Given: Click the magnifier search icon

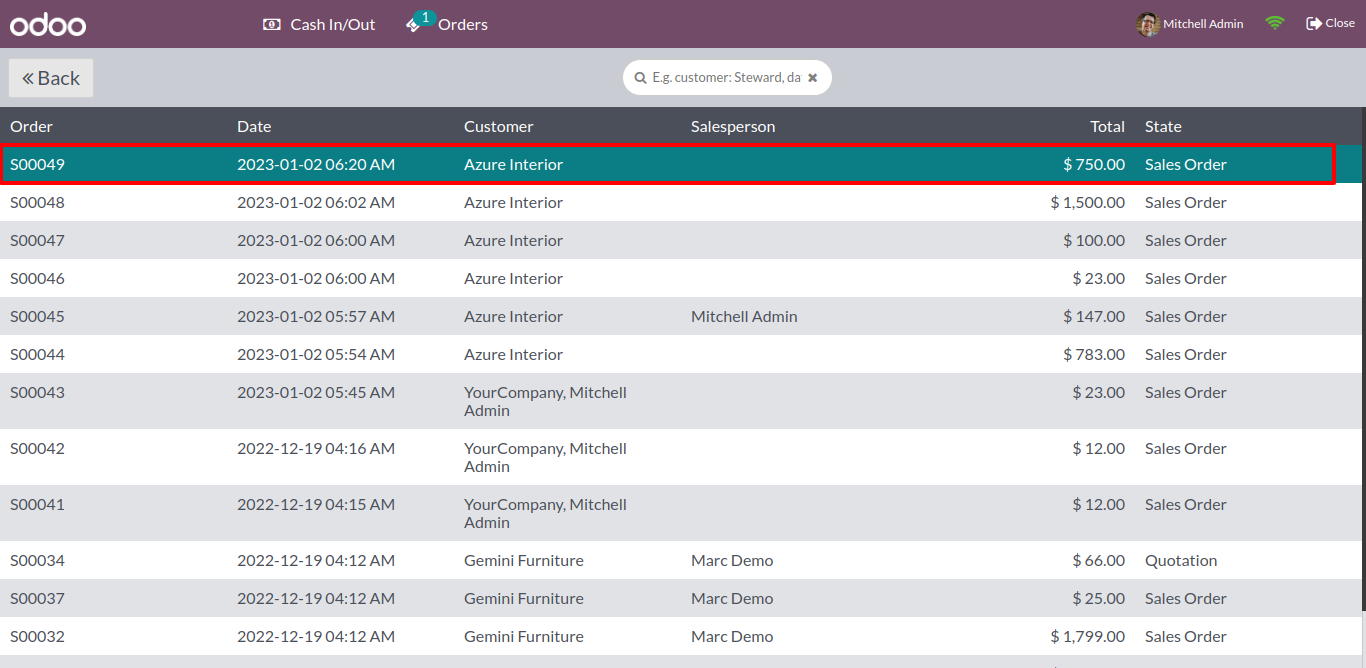Looking at the screenshot, I should pyautogui.click(x=640, y=77).
